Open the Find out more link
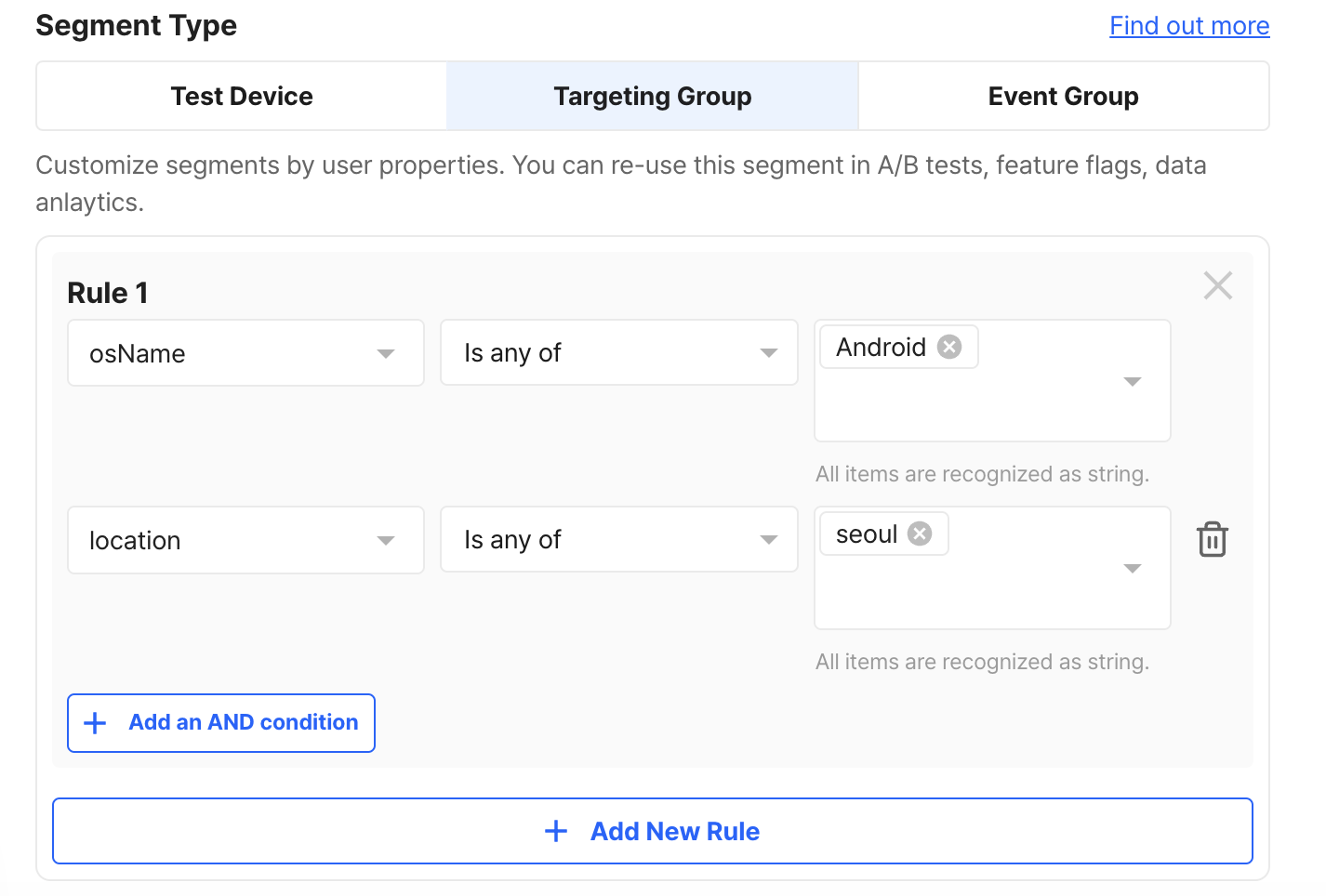This screenshot has height=896, width=1326. tap(1189, 26)
